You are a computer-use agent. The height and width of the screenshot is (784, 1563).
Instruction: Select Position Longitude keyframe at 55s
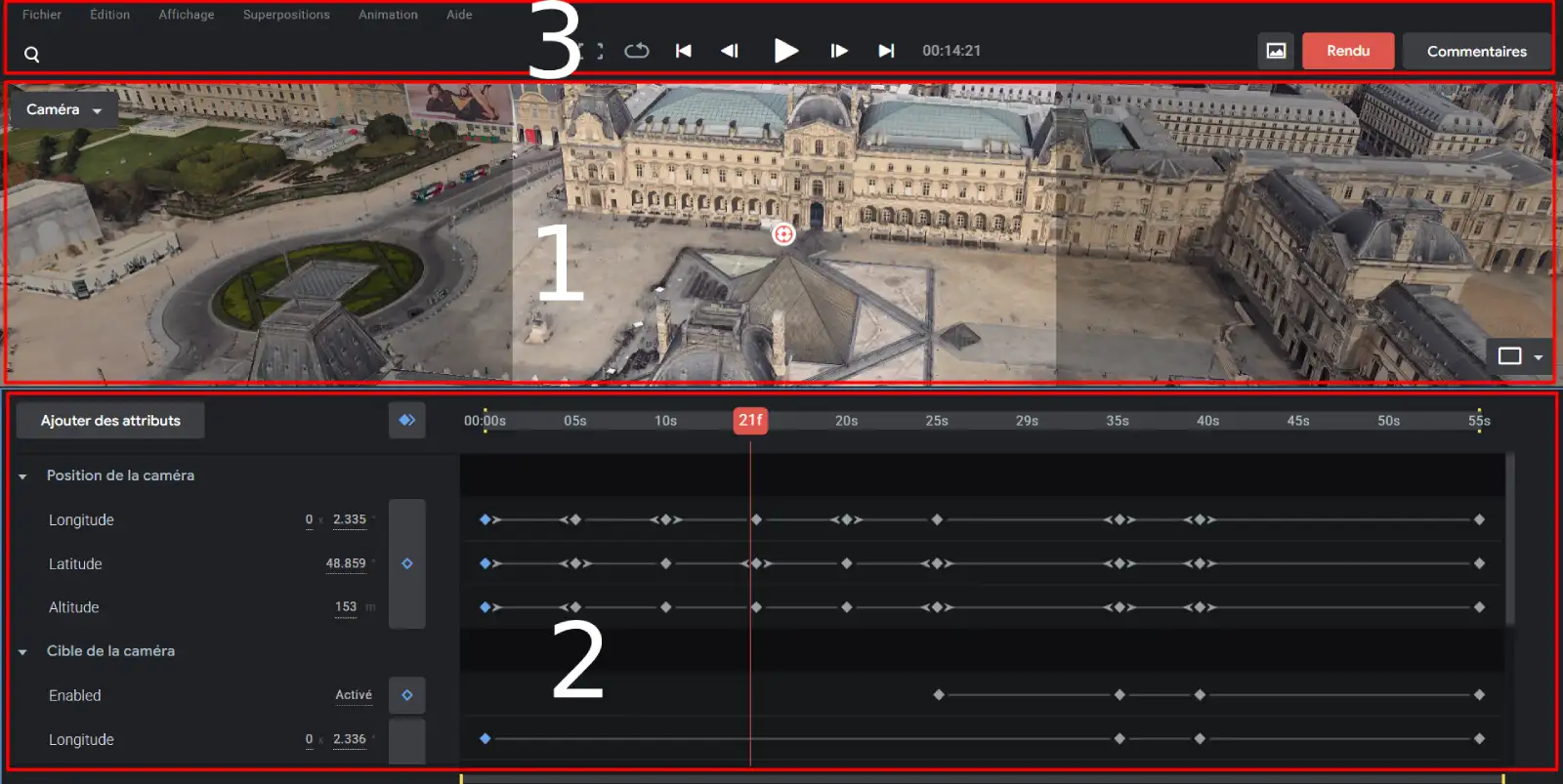coord(1479,519)
